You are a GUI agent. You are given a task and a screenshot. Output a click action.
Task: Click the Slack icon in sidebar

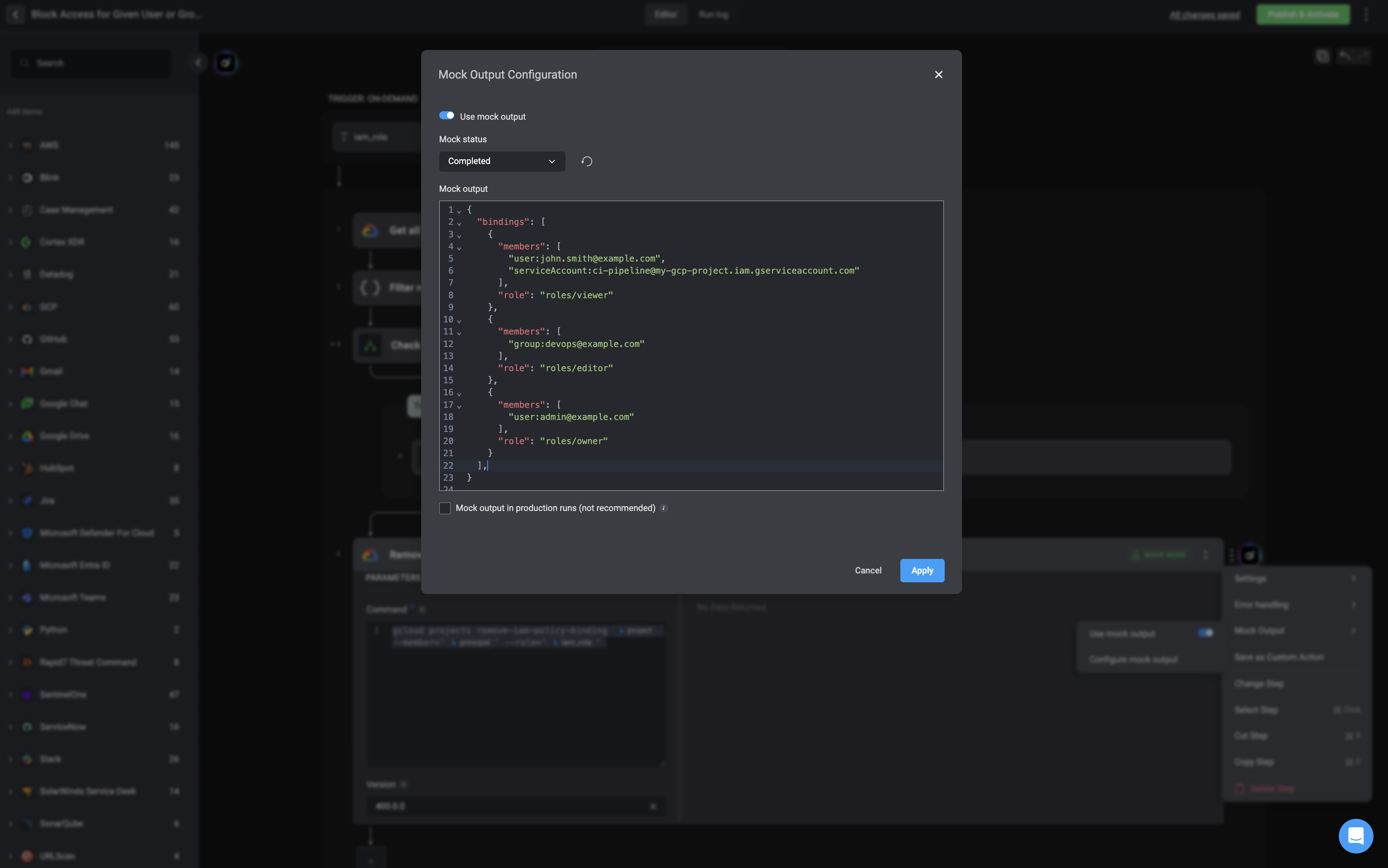tap(27, 759)
